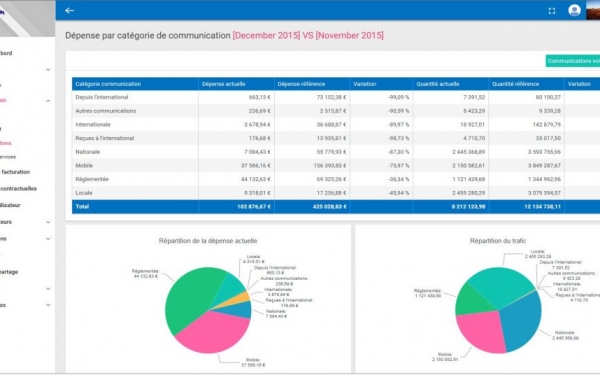The image size is (600, 375).
Task: Open the contractuelles sidebar menu item
Action: (x=18, y=189)
